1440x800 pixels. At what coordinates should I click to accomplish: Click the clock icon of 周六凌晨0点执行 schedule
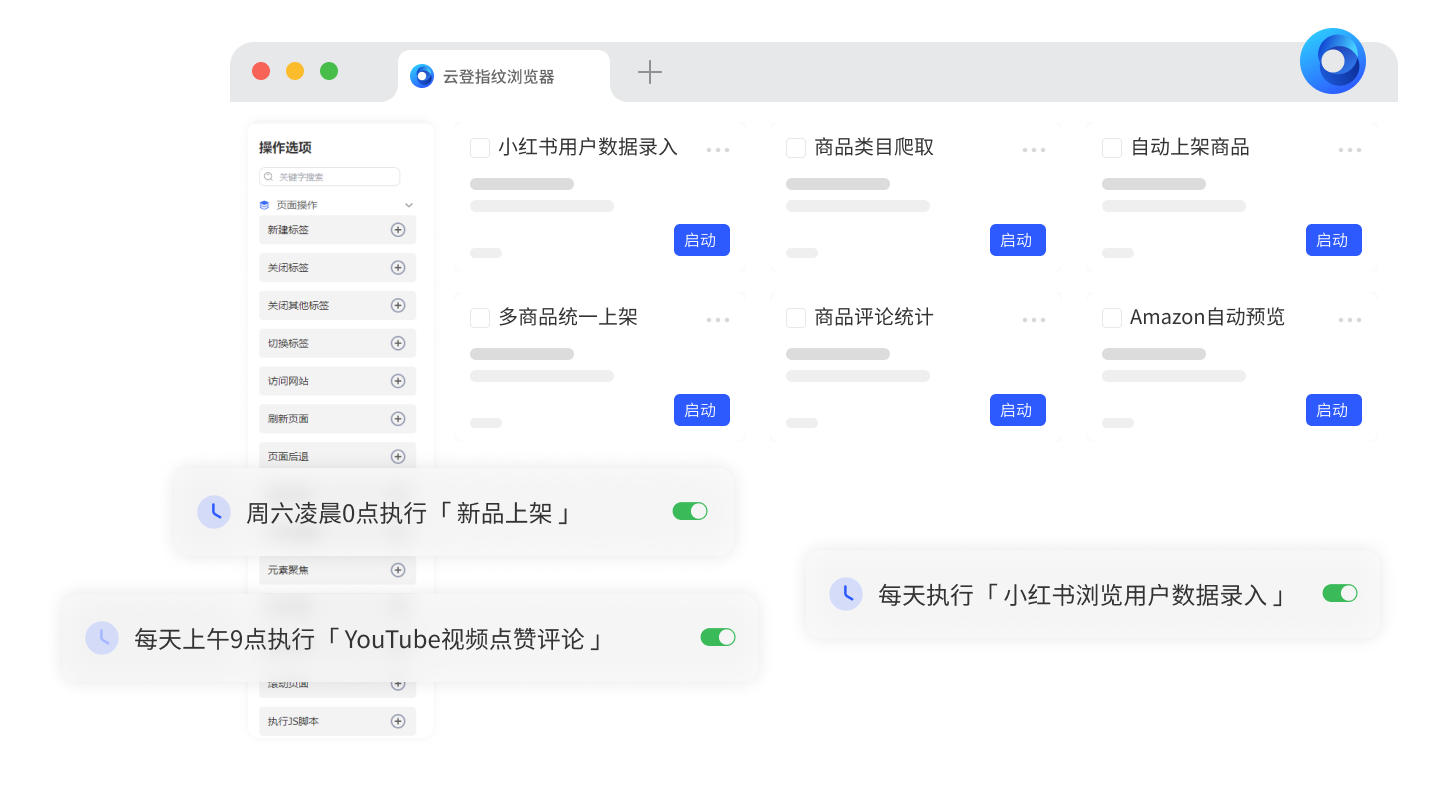pos(214,512)
